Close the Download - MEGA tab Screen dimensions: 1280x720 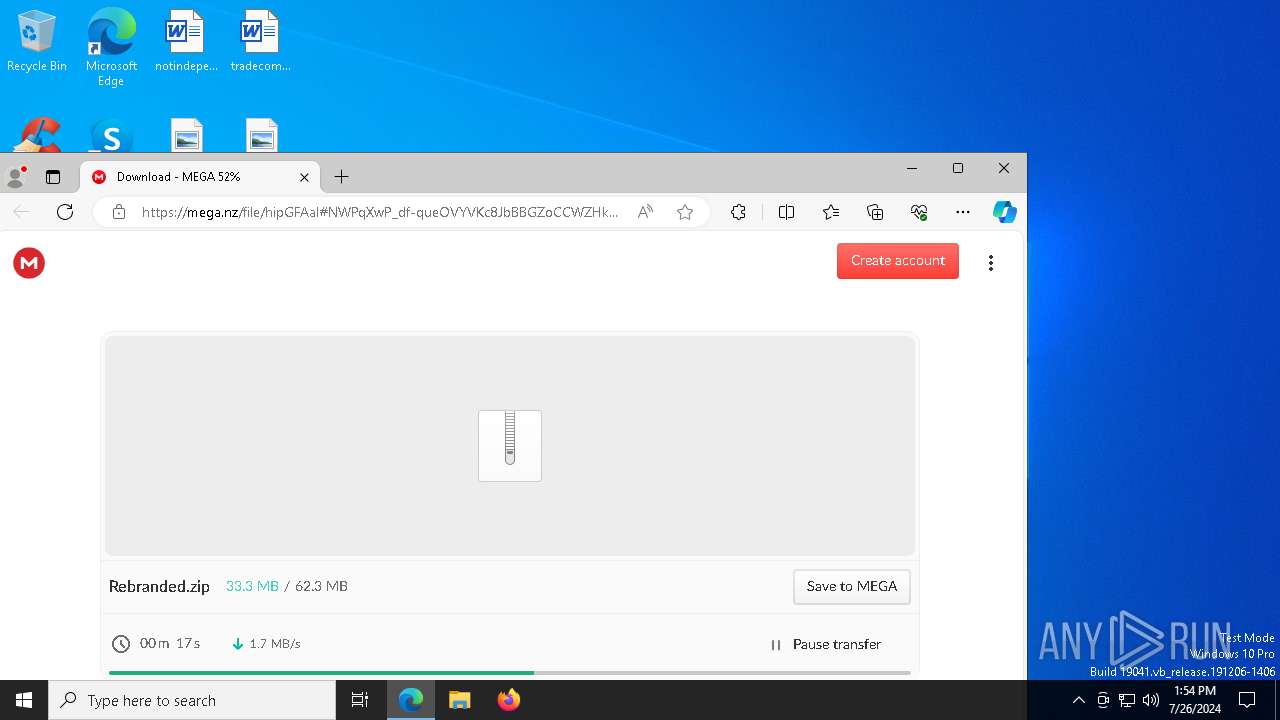pos(304,177)
